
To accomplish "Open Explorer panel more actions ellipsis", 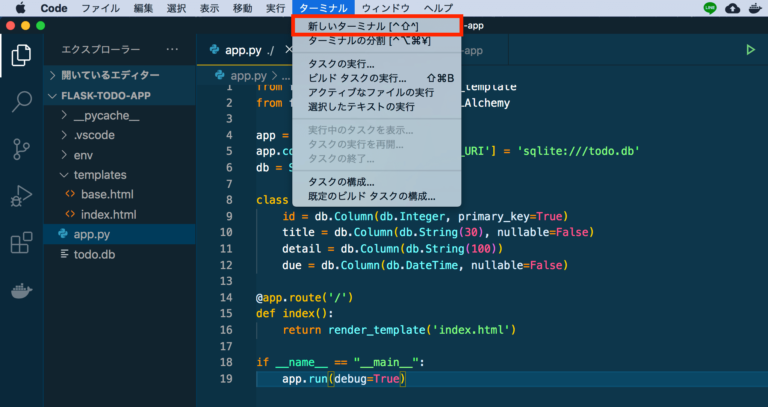I will coord(172,49).
